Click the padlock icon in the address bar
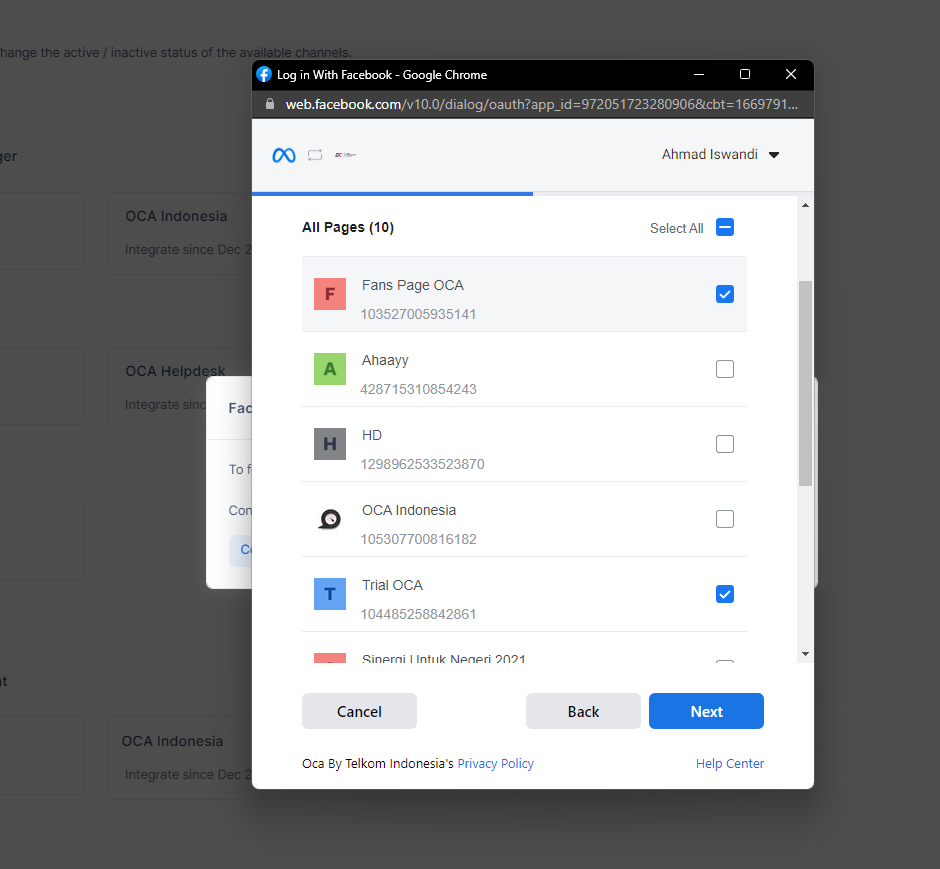This screenshot has height=869, width=940. [x=270, y=104]
